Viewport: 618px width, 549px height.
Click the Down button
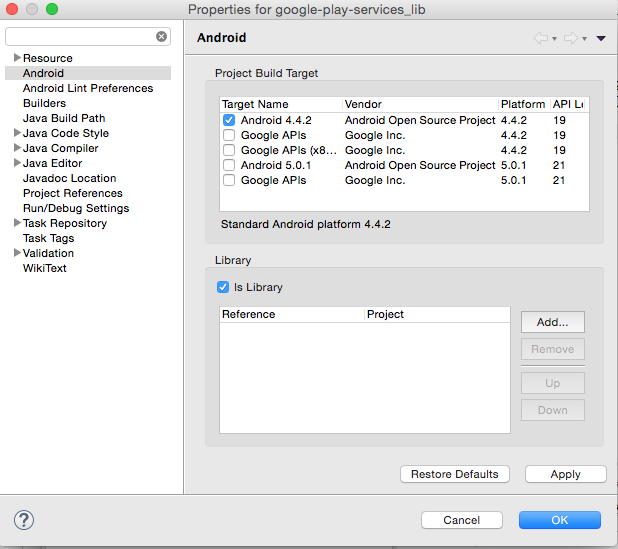click(x=553, y=410)
